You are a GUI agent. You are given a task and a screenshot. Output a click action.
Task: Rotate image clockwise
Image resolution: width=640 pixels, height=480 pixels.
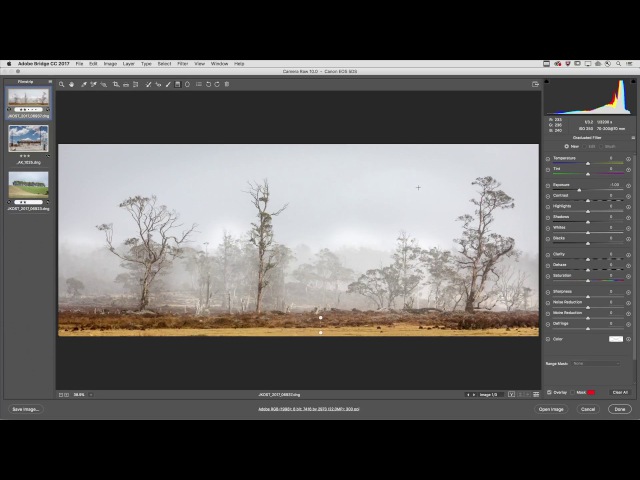[x=217, y=84]
